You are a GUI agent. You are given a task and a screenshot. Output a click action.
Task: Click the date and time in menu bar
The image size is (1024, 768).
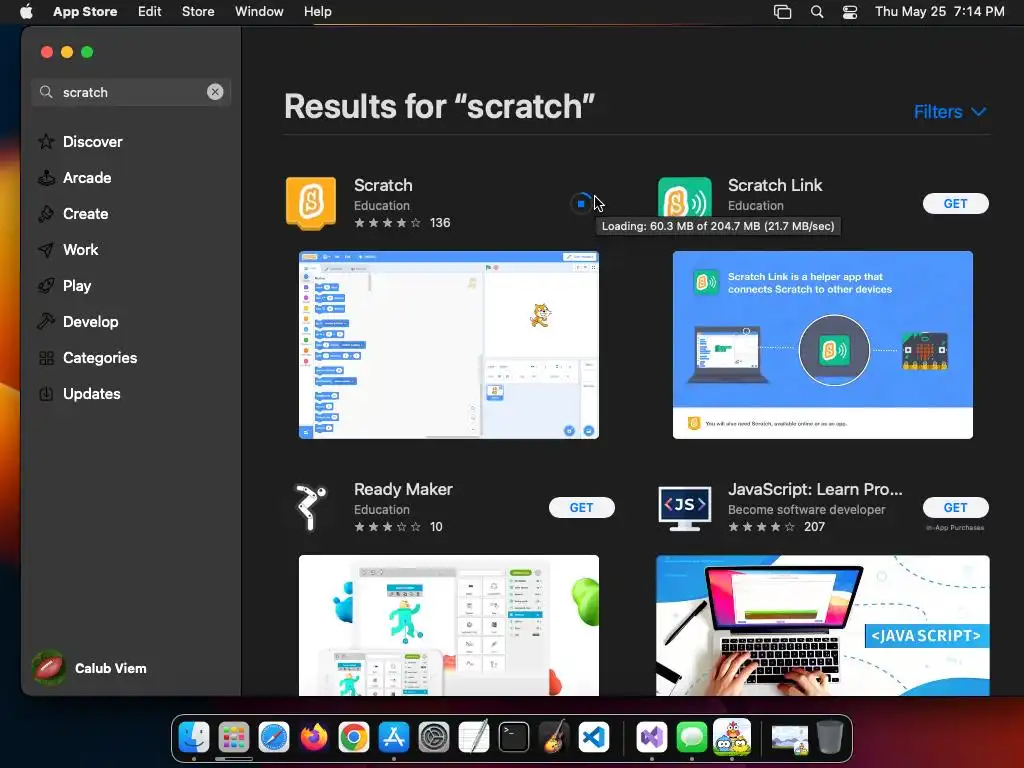click(939, 11)
